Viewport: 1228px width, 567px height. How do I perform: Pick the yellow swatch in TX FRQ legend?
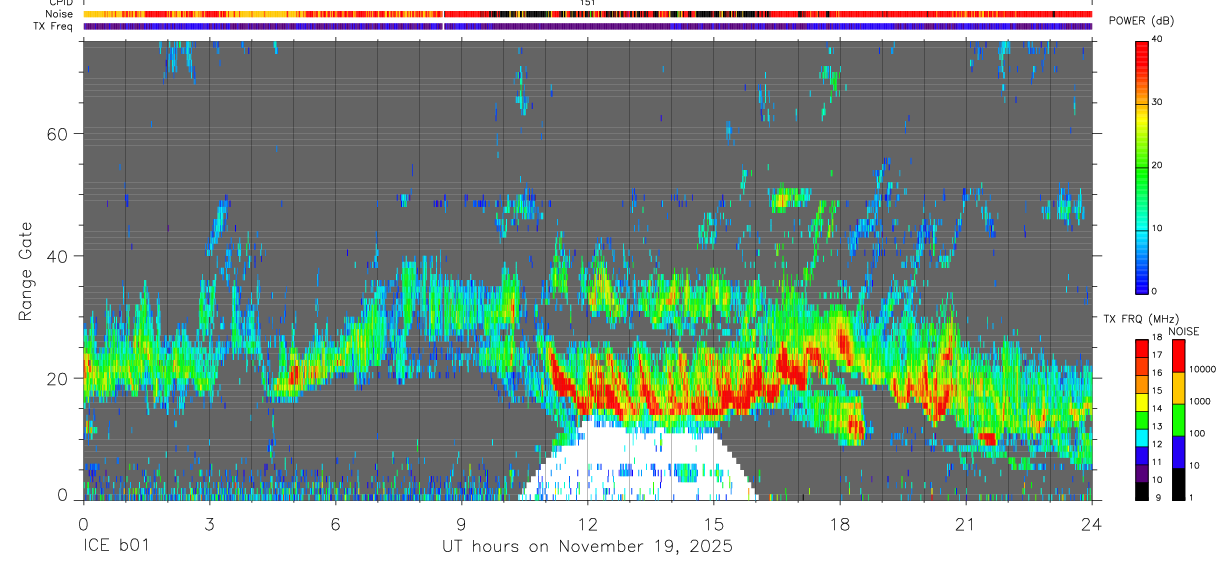[1142, 402]
